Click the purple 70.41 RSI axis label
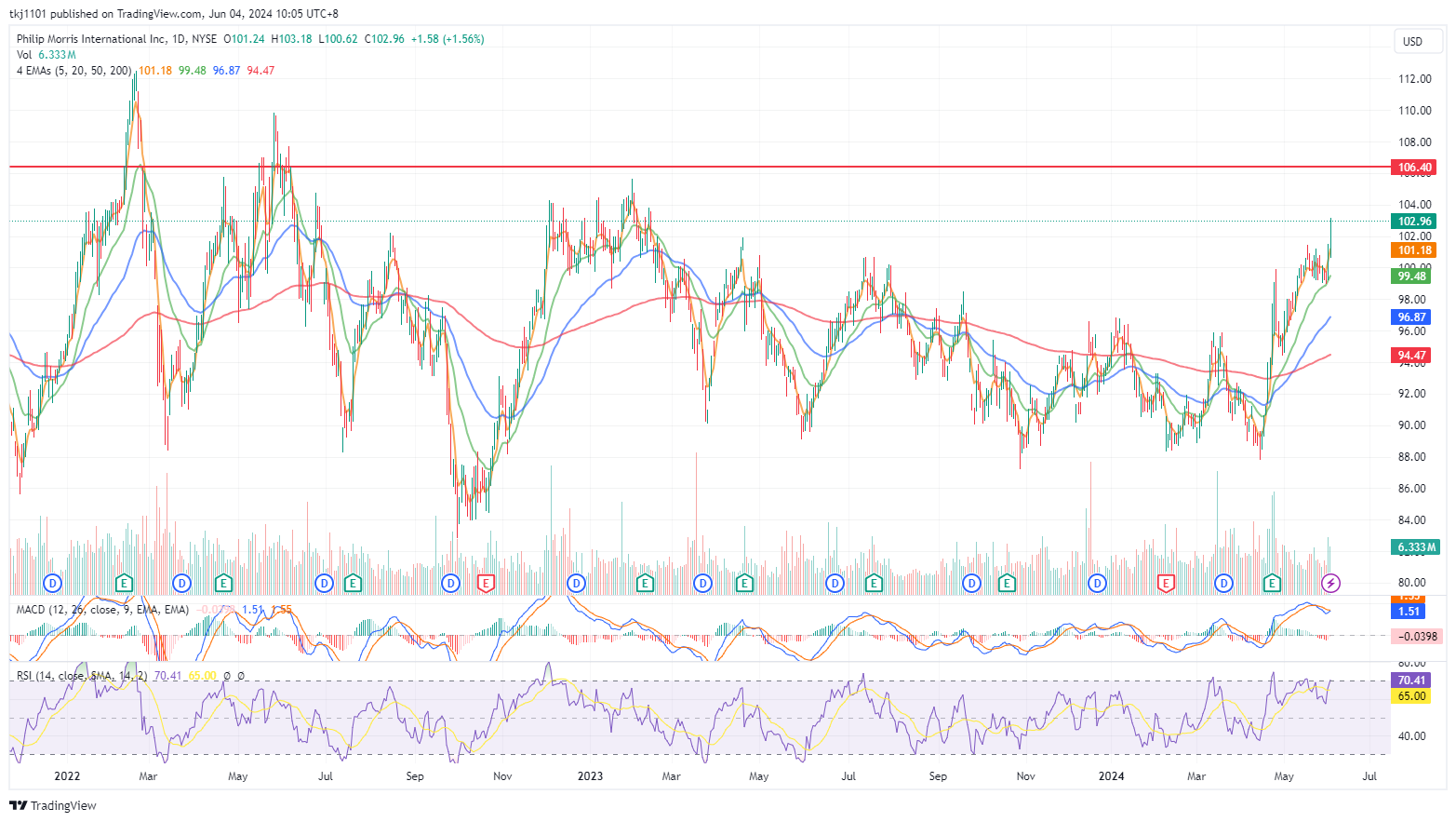The height and width of the screenshot is (822, 1456). tap(1411, 681)
